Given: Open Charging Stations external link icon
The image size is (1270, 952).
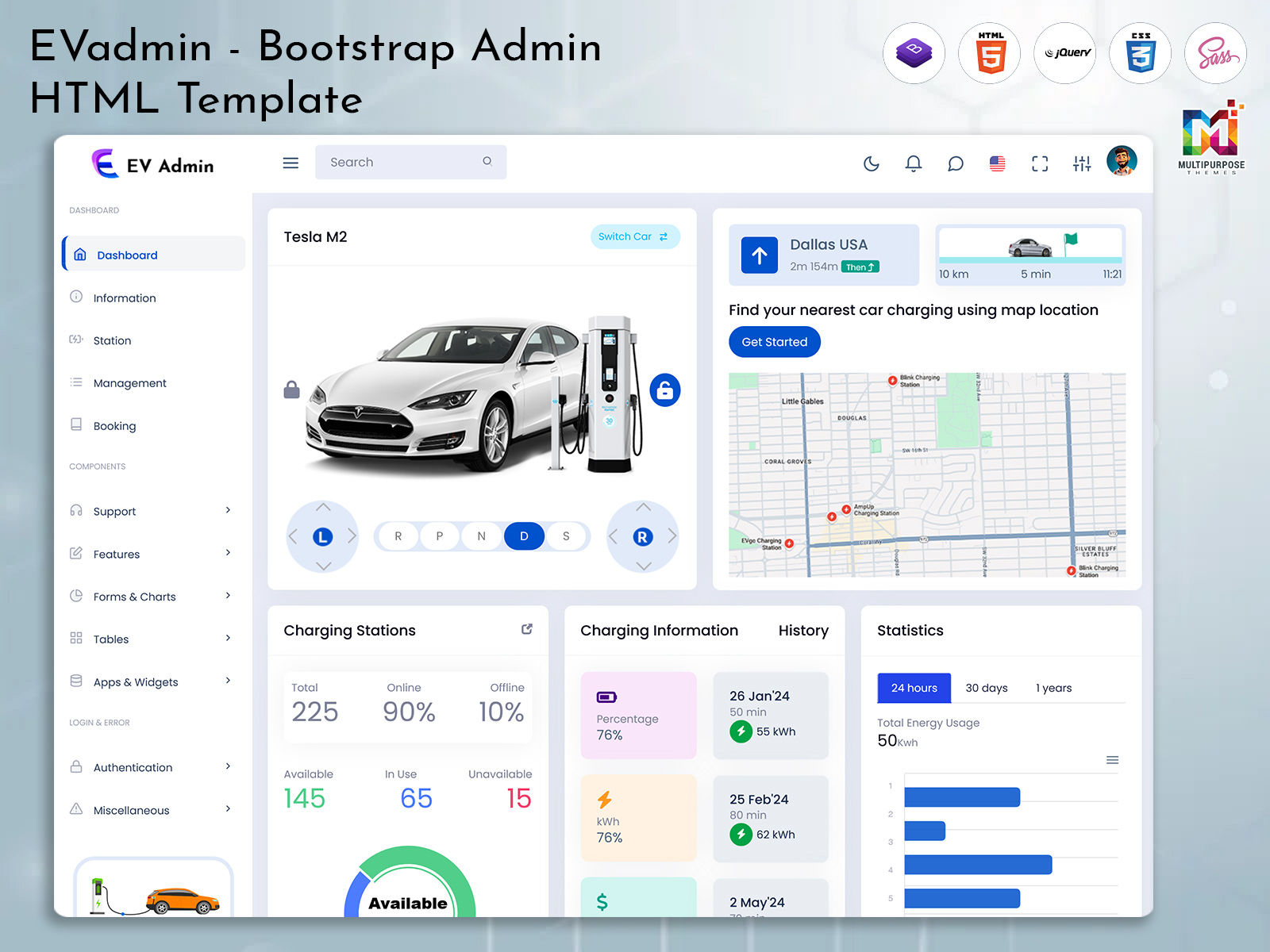Looking at the screenshot, I should [x=526, y=629].
